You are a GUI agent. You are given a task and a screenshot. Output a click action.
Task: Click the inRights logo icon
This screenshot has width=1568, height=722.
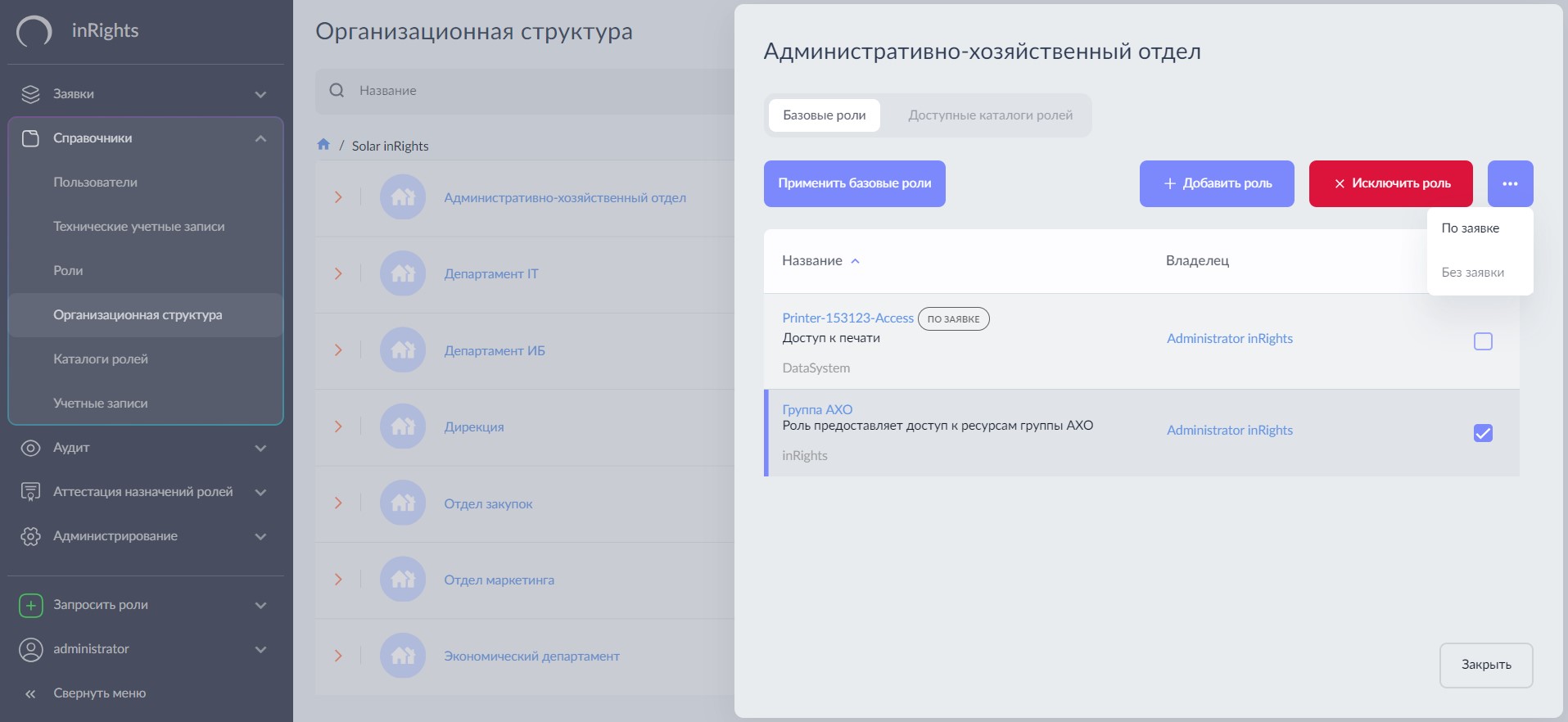point(34,32)
